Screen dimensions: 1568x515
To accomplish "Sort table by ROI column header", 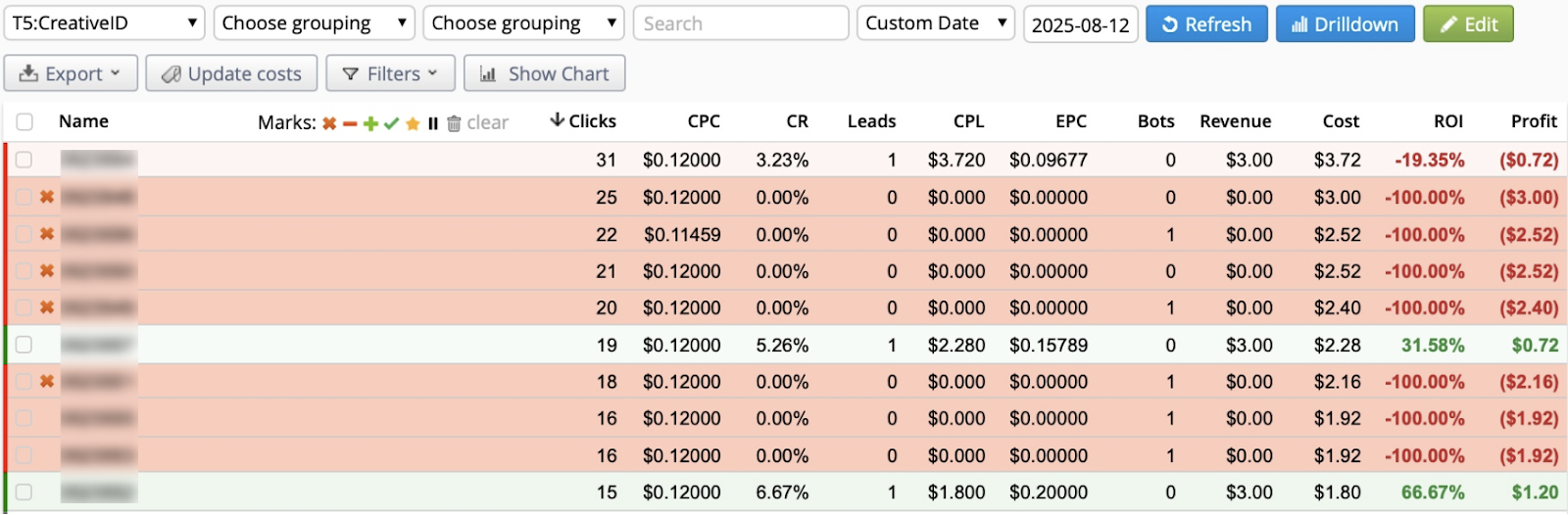I will coord(1447,121).
